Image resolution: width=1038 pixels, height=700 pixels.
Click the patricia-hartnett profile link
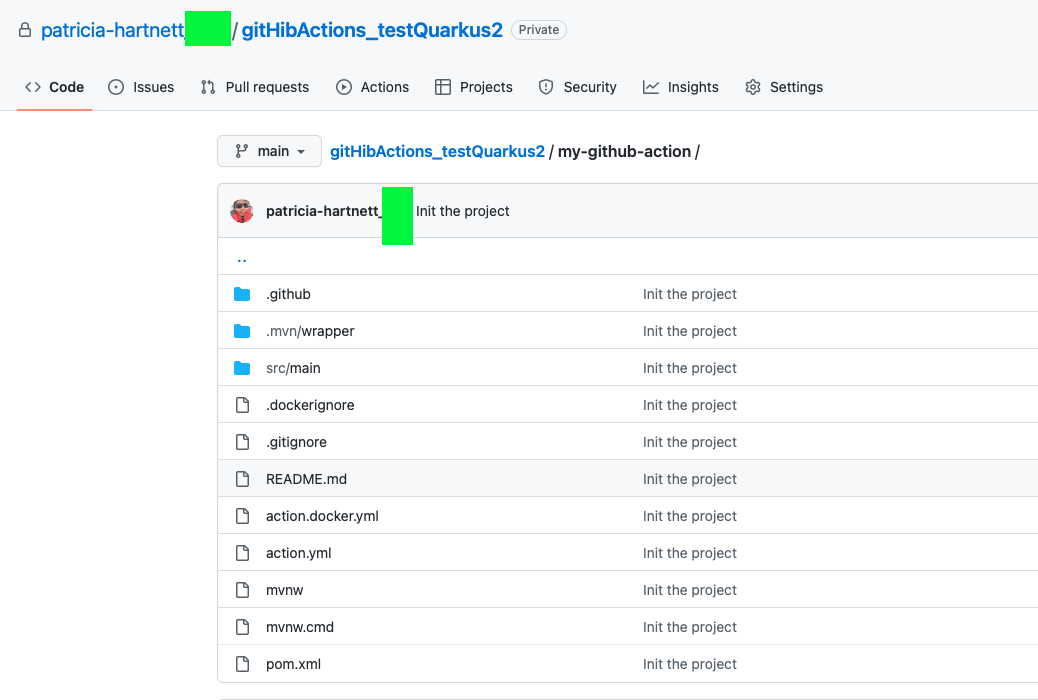tap(110, 30)
